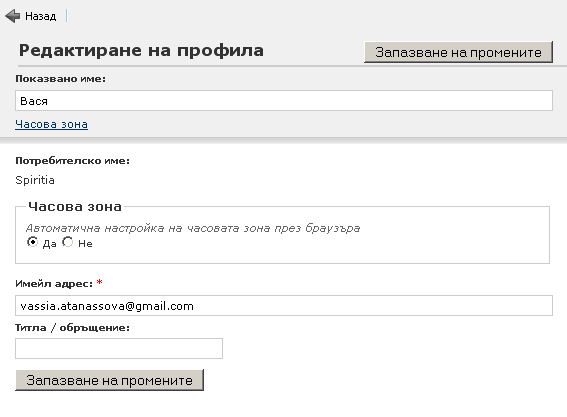Click the Да option label text
567x417 pixels.
click(50, 244)
